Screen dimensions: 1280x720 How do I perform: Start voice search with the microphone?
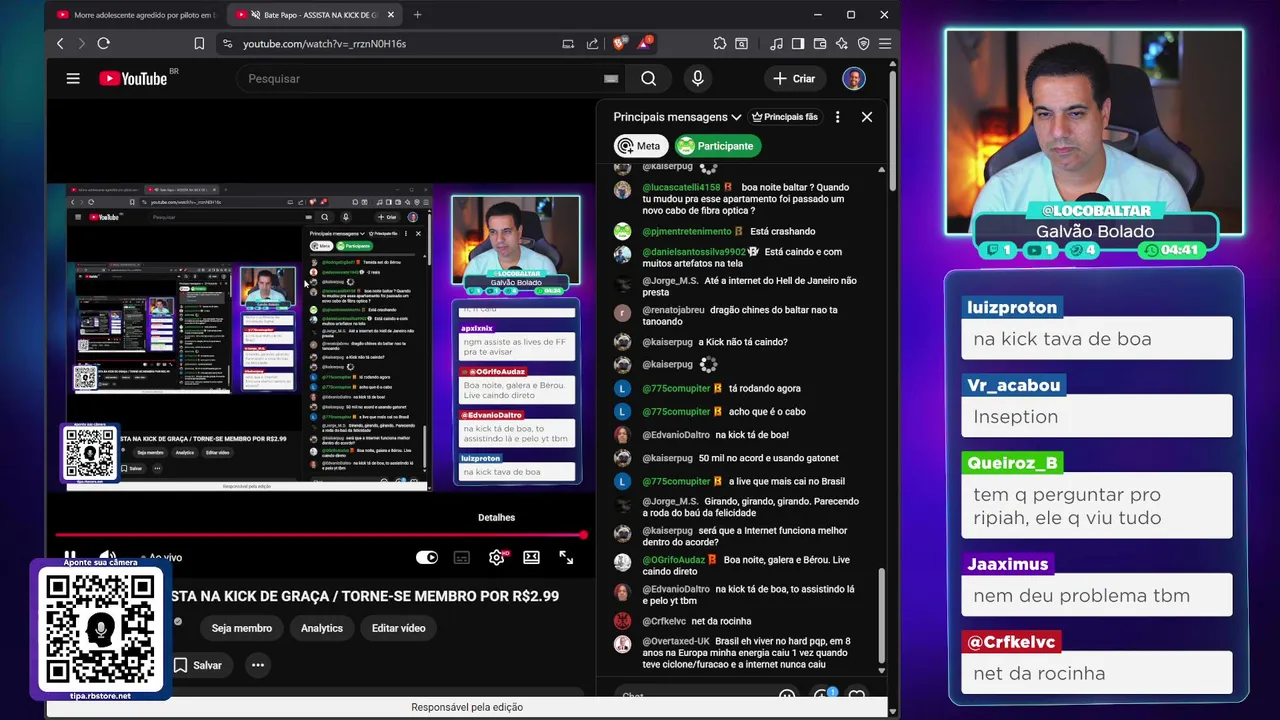tap(697, 78)
